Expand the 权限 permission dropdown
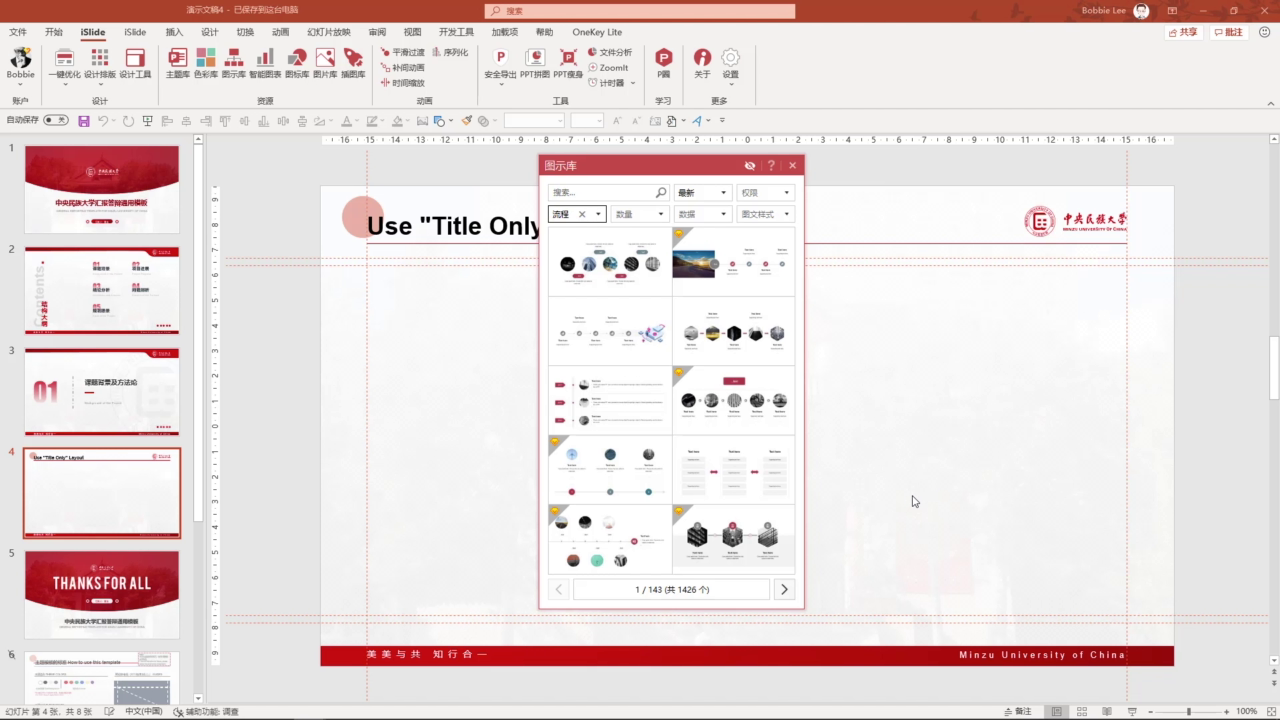Screen dimensions: 1280x720 coord(766,192)
